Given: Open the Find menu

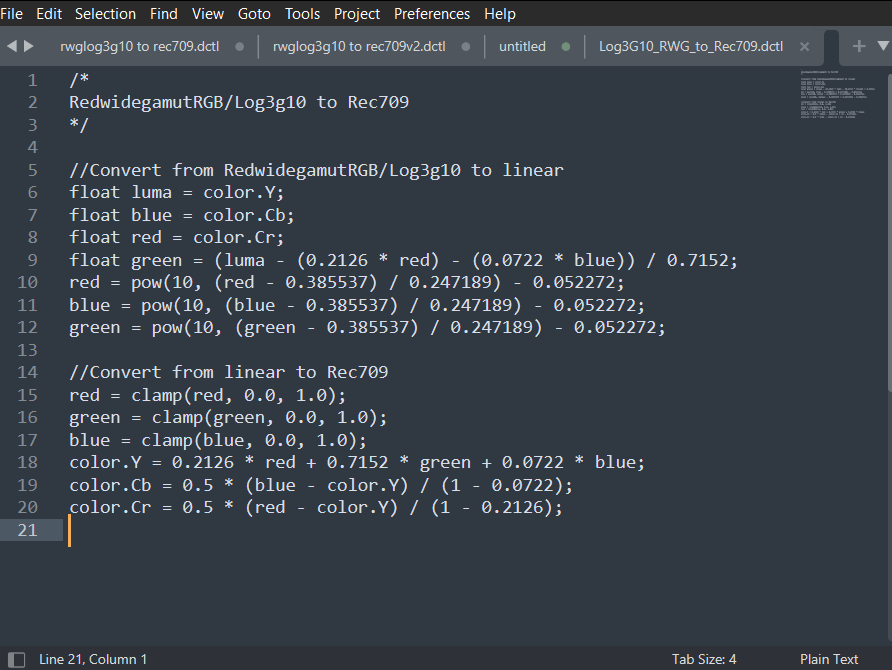Looking at the screenshot, I should pyautogui.click(x=164, y=14).
